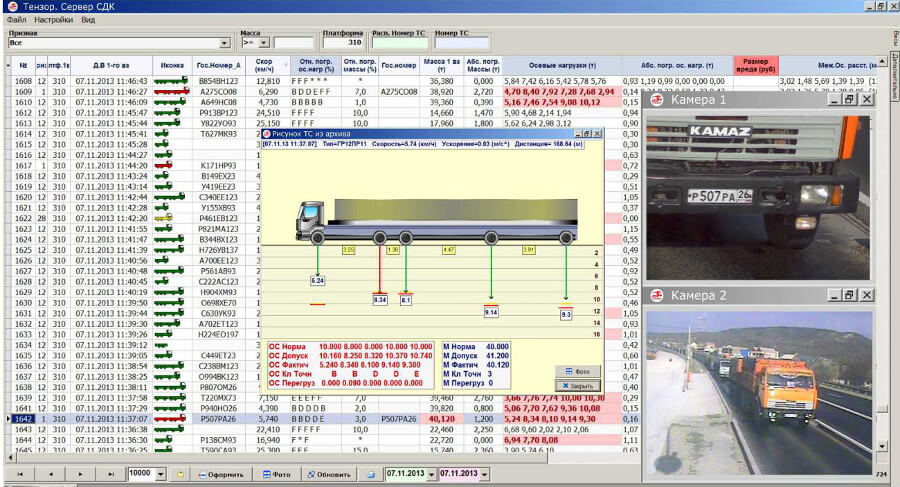Go to the previous record

click(50, 474)
